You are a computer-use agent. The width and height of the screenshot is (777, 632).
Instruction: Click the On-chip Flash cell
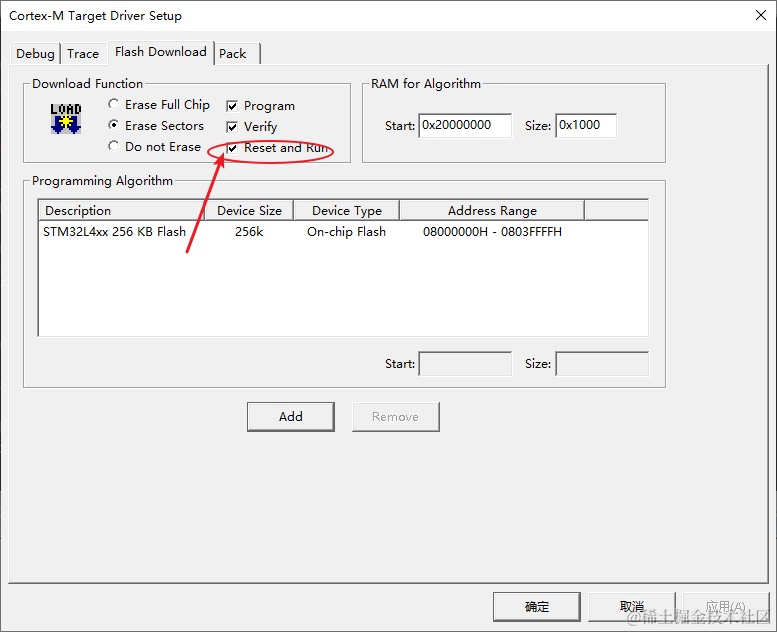346,231
